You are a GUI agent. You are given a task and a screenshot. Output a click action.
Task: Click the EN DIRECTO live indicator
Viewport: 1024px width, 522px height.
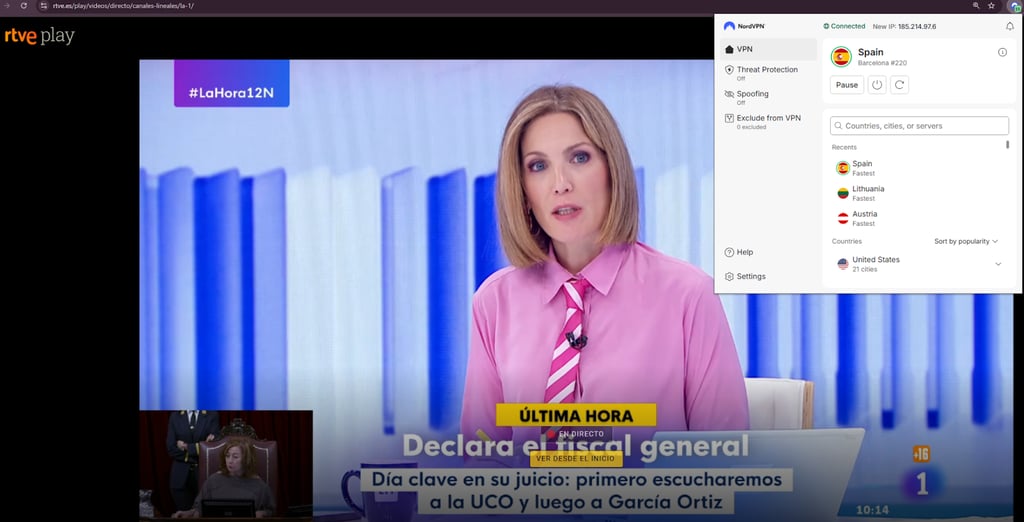point(576,433)
